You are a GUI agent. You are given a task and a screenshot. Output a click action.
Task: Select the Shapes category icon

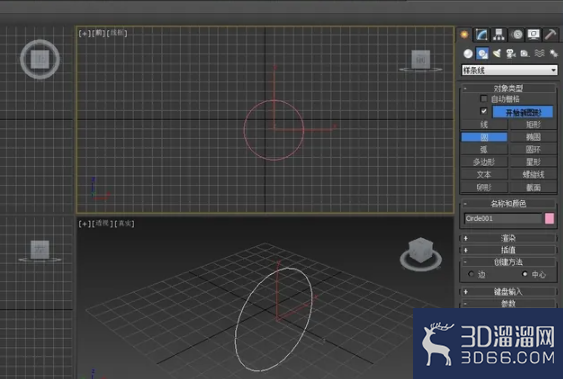482,53
